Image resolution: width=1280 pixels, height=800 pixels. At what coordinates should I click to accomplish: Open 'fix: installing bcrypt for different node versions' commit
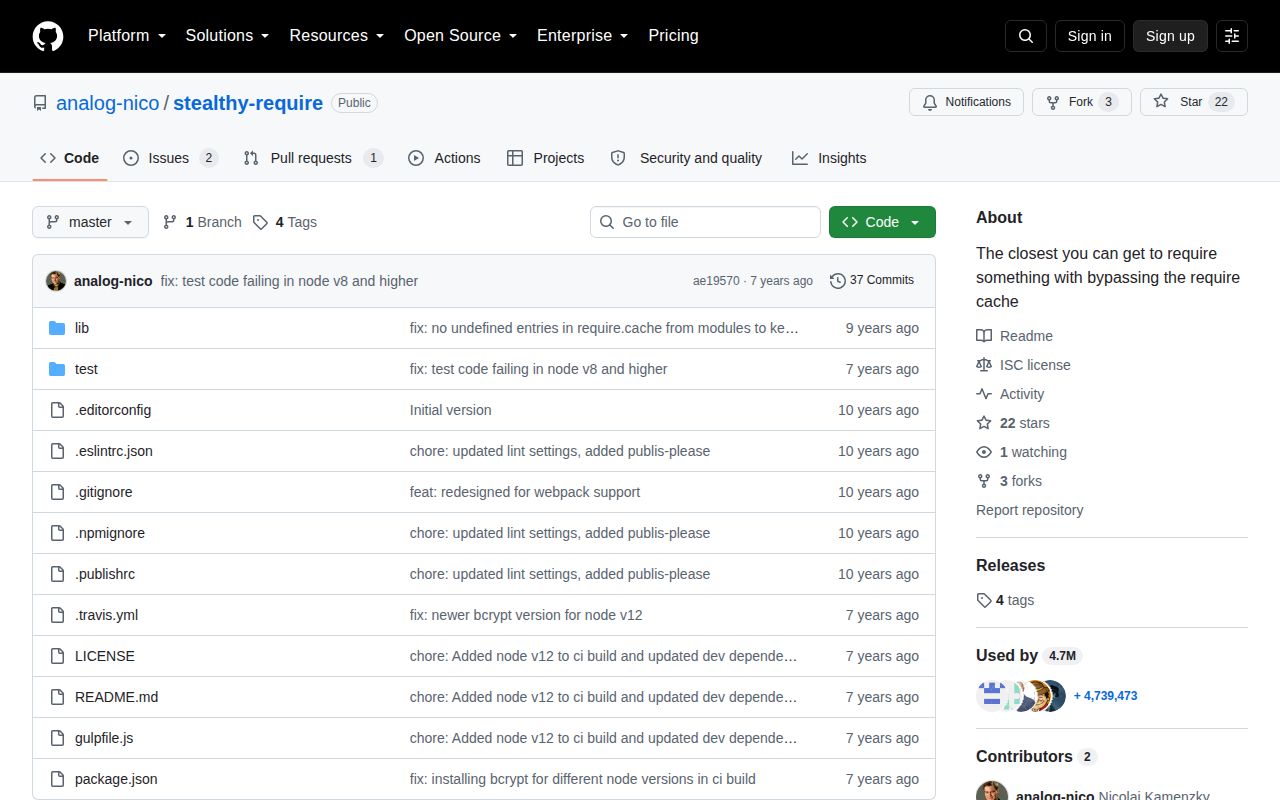tap(583, 779)
